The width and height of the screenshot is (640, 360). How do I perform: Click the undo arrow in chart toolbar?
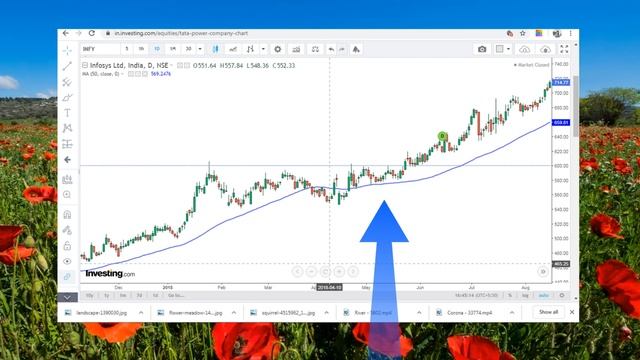pos(331,49)
